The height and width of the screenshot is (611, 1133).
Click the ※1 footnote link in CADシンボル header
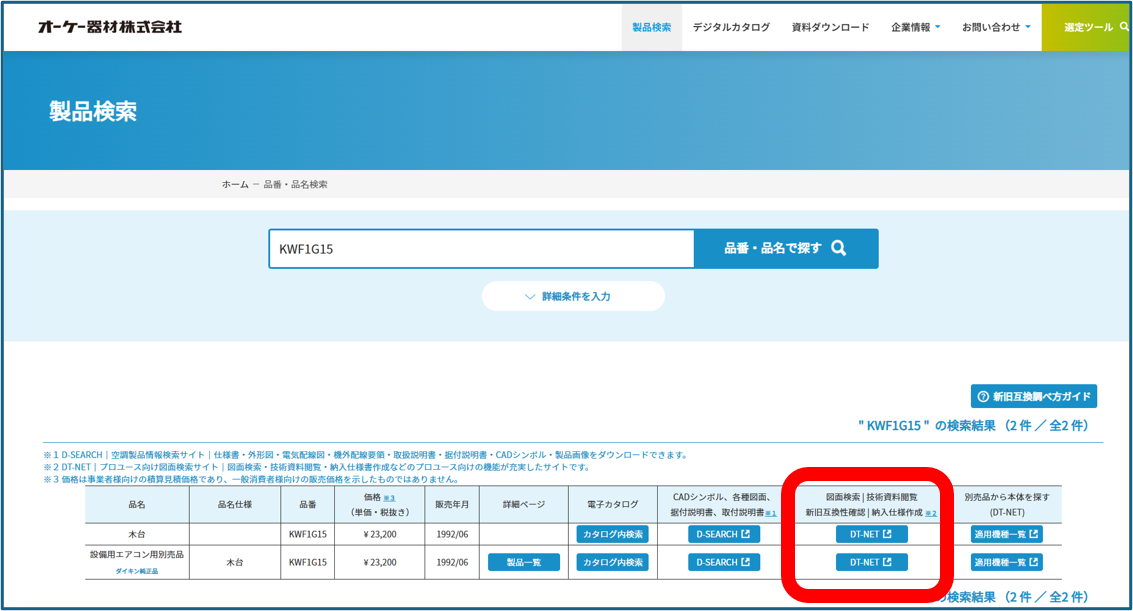click(771, 513)
